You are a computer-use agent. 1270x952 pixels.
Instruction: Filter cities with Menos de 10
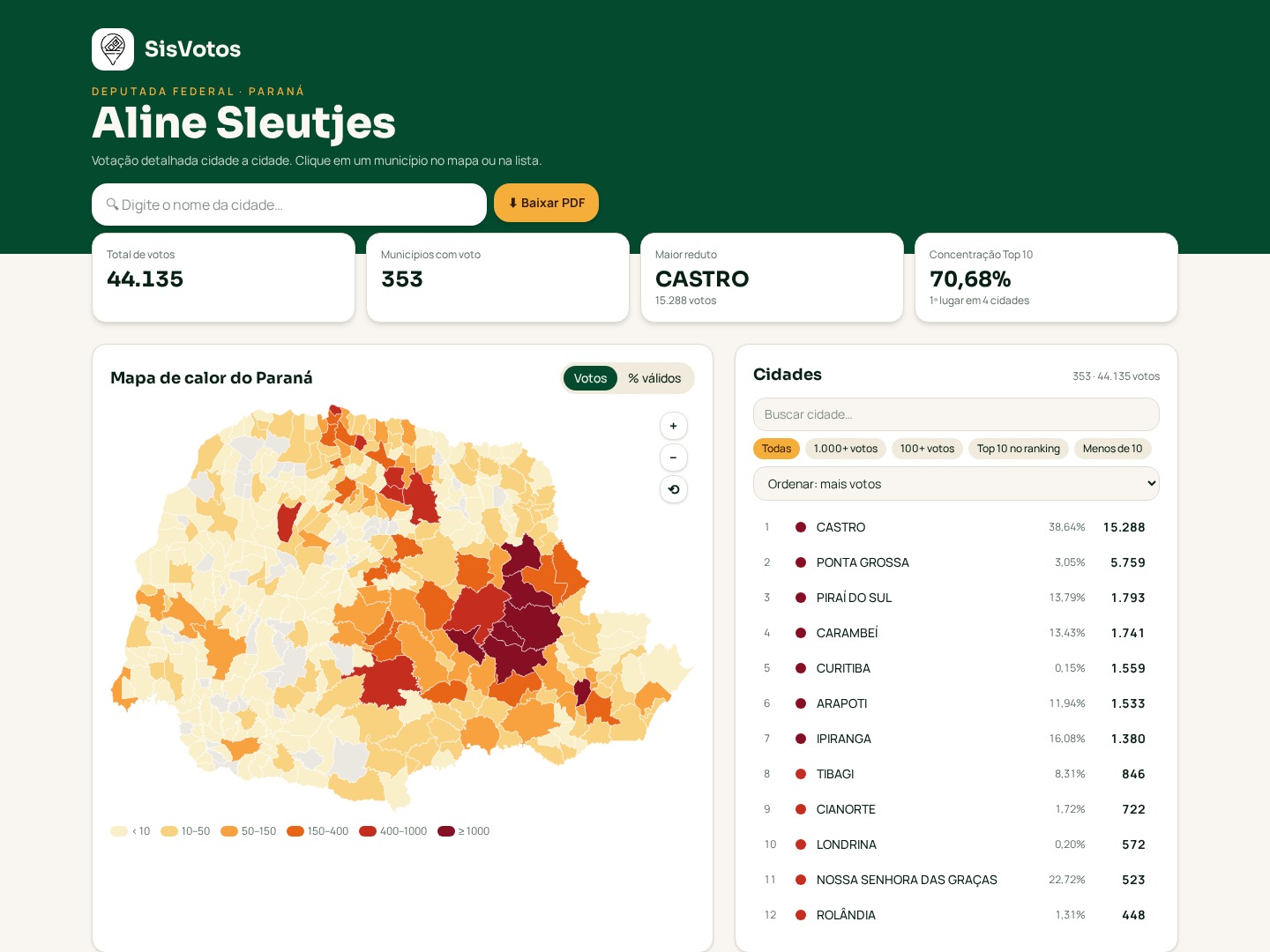[1112, 449]
